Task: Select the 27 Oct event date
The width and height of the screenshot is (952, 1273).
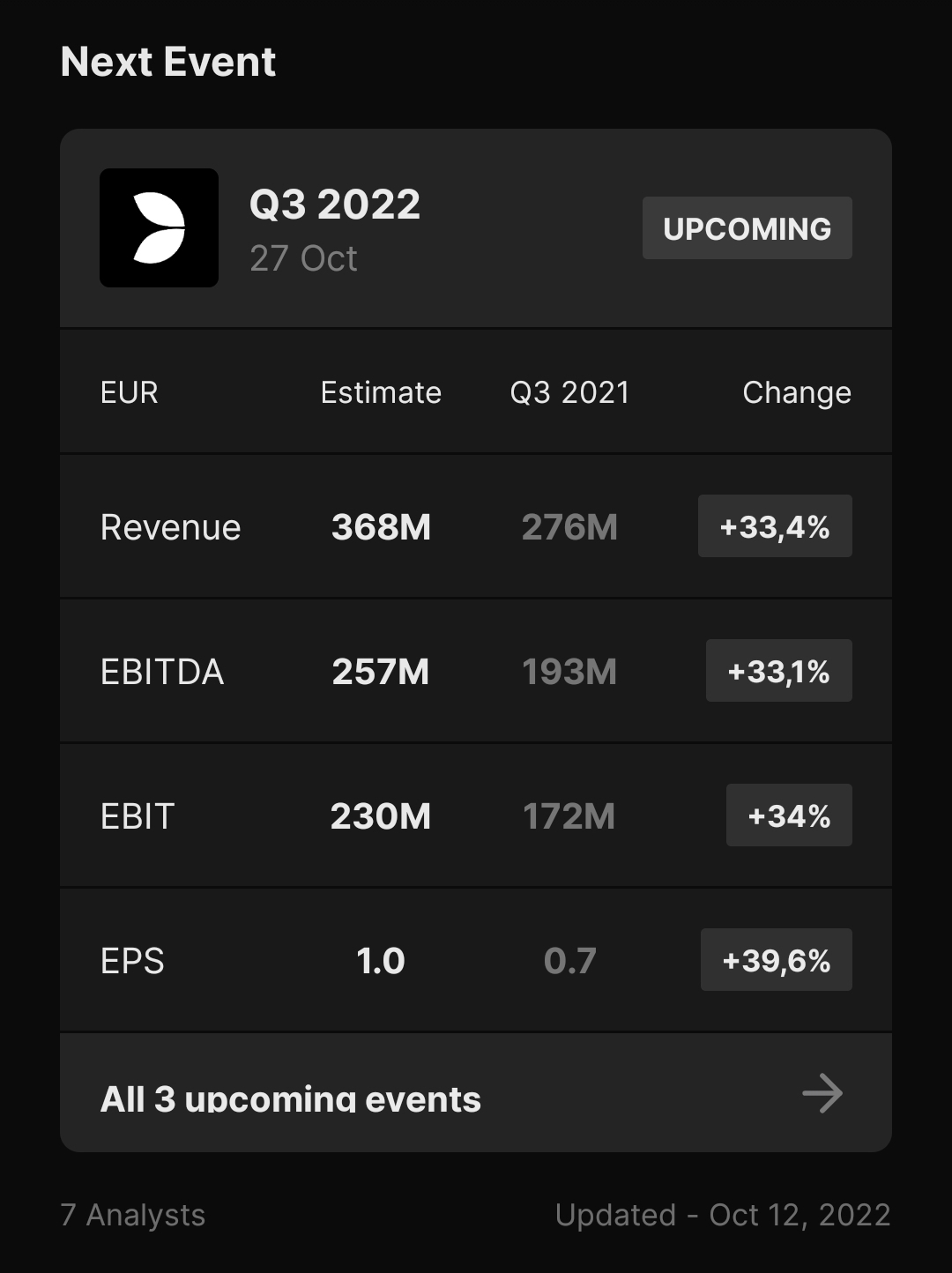Action: [x=303, y=258]
